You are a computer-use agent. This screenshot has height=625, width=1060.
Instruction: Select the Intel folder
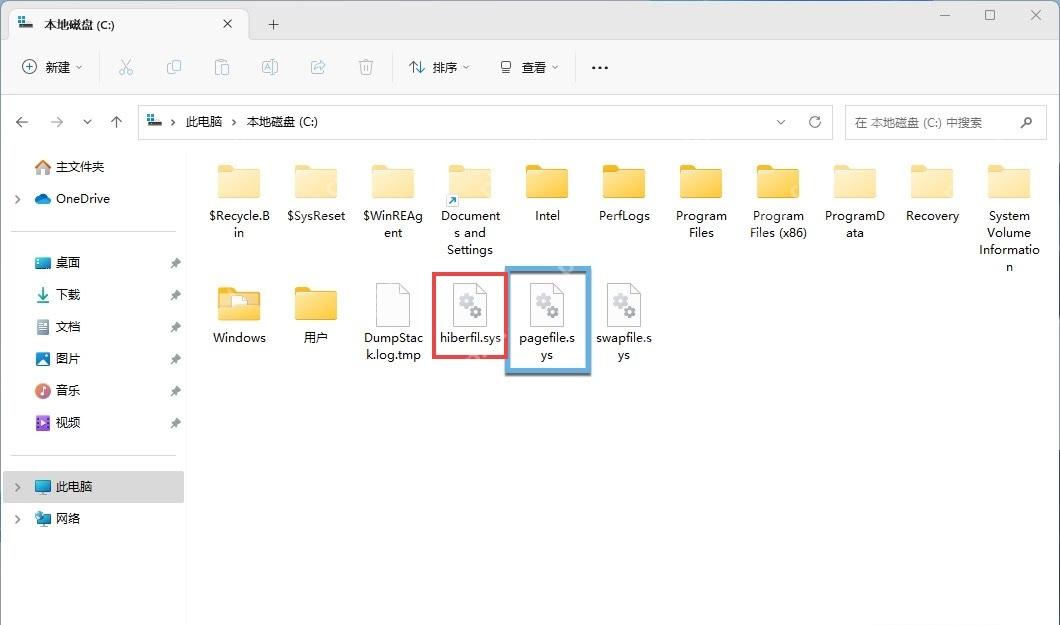tap(547, 193)
